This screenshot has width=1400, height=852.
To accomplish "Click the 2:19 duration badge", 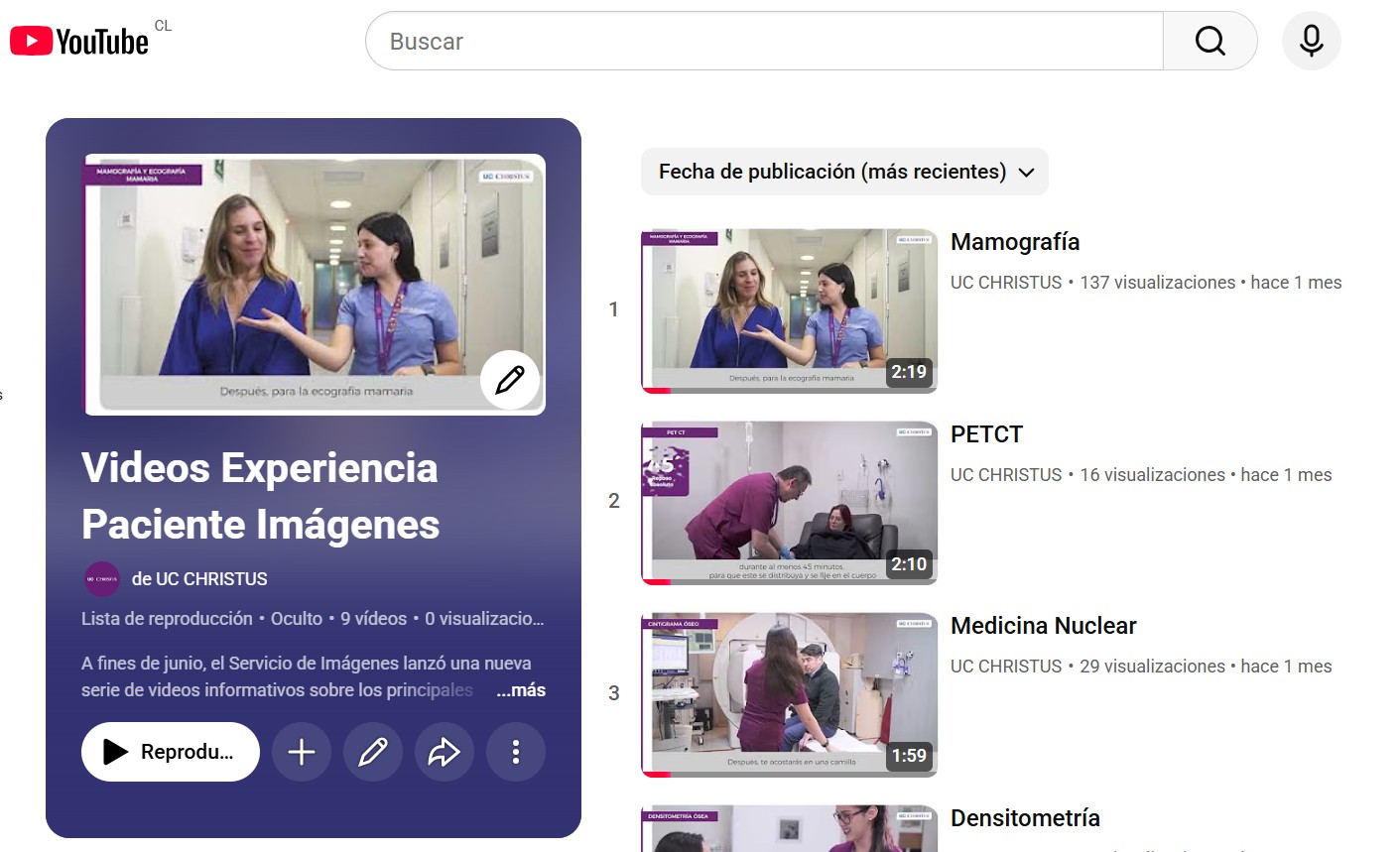I will (x=909, y=372).
